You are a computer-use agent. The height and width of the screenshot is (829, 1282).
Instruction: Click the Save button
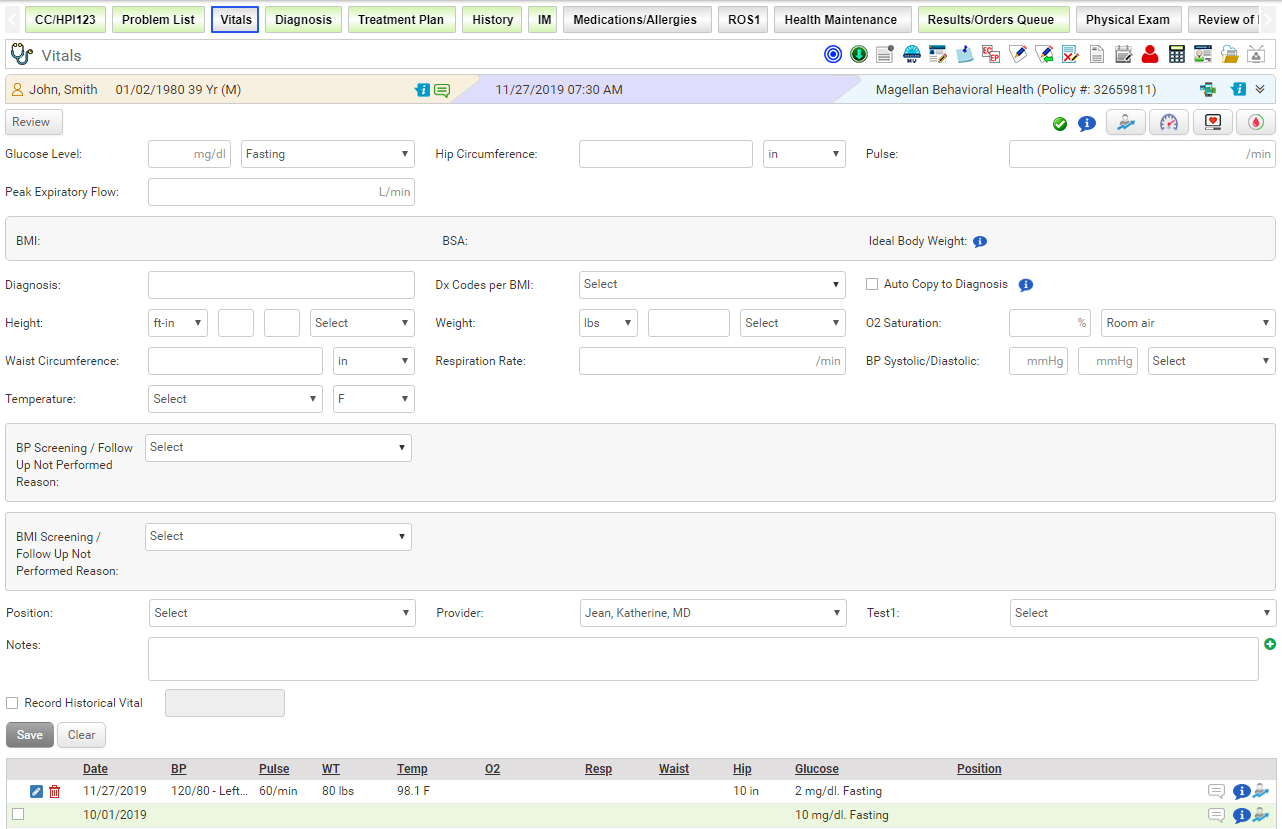[30, 735]
